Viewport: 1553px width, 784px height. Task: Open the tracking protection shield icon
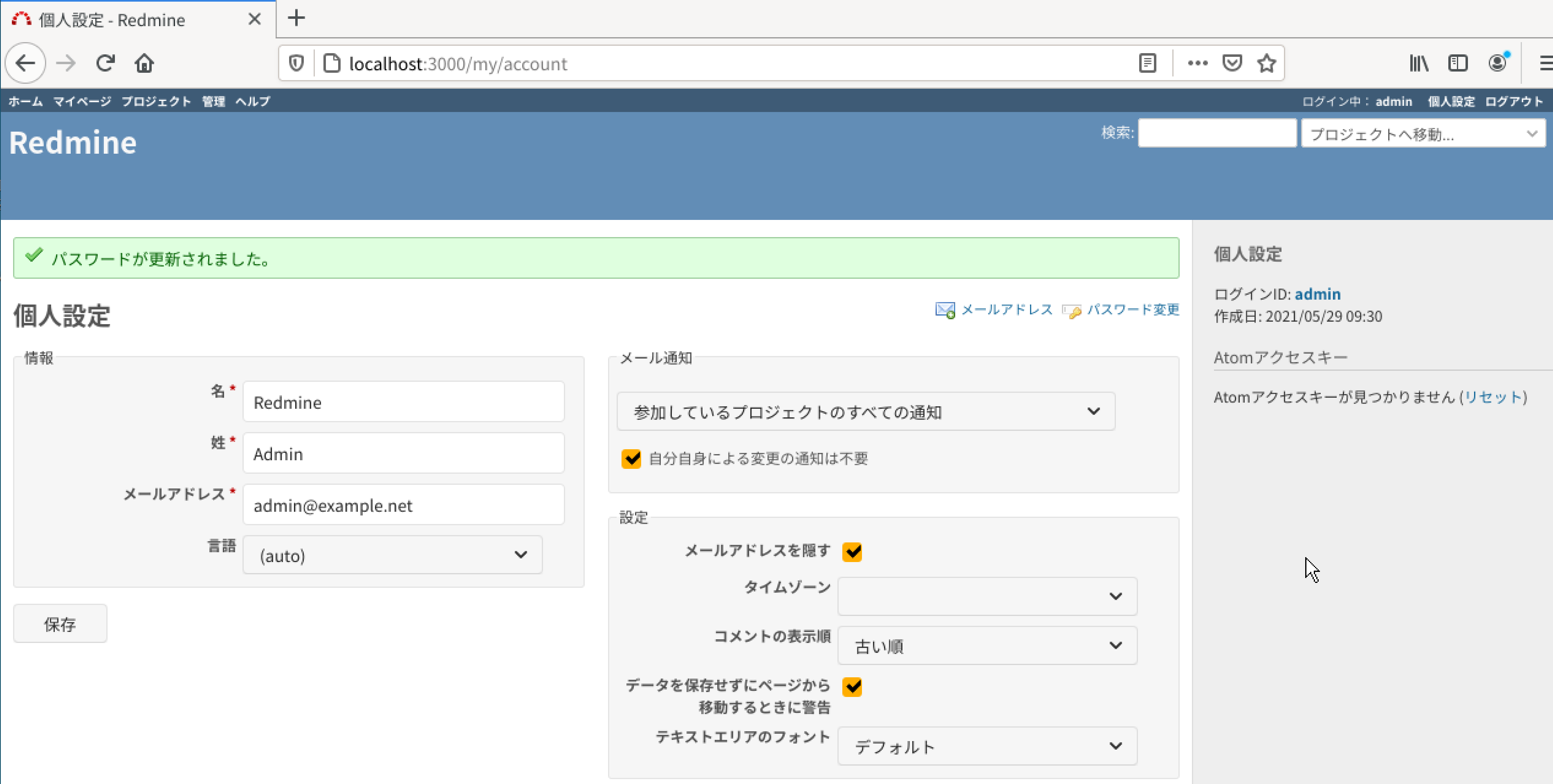click(x=296, y=63)
